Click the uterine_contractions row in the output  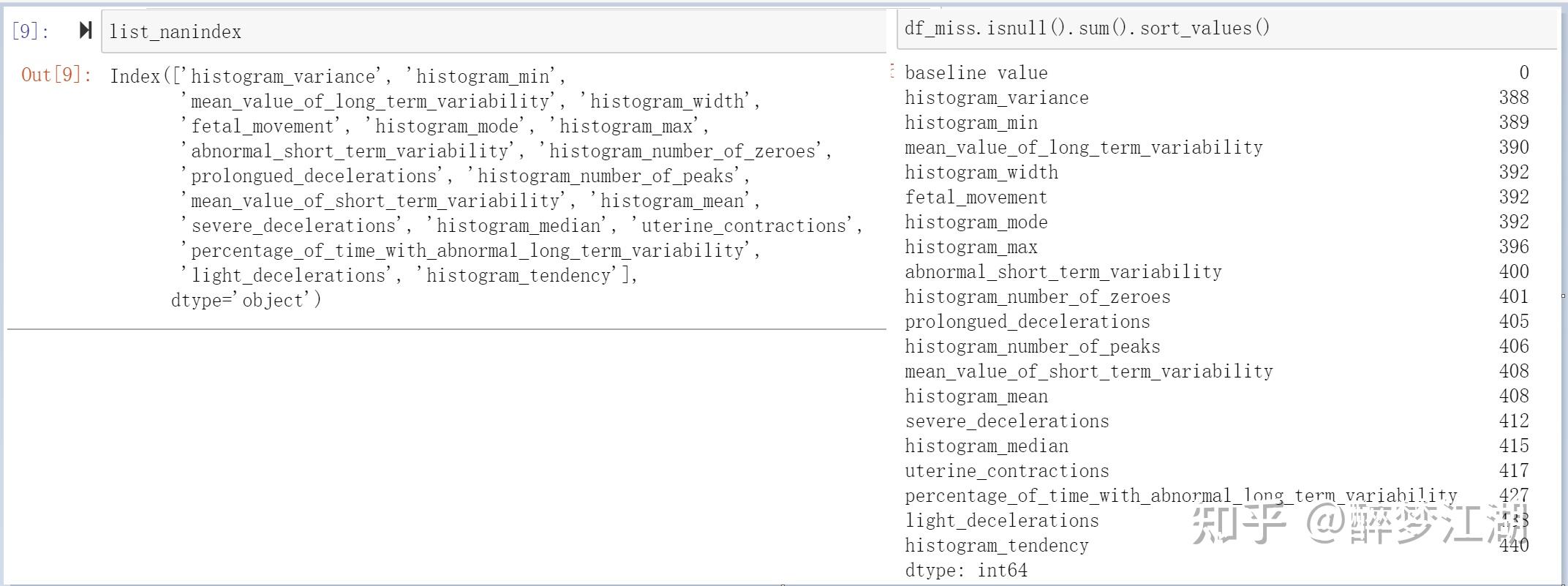click(1217, 471)
